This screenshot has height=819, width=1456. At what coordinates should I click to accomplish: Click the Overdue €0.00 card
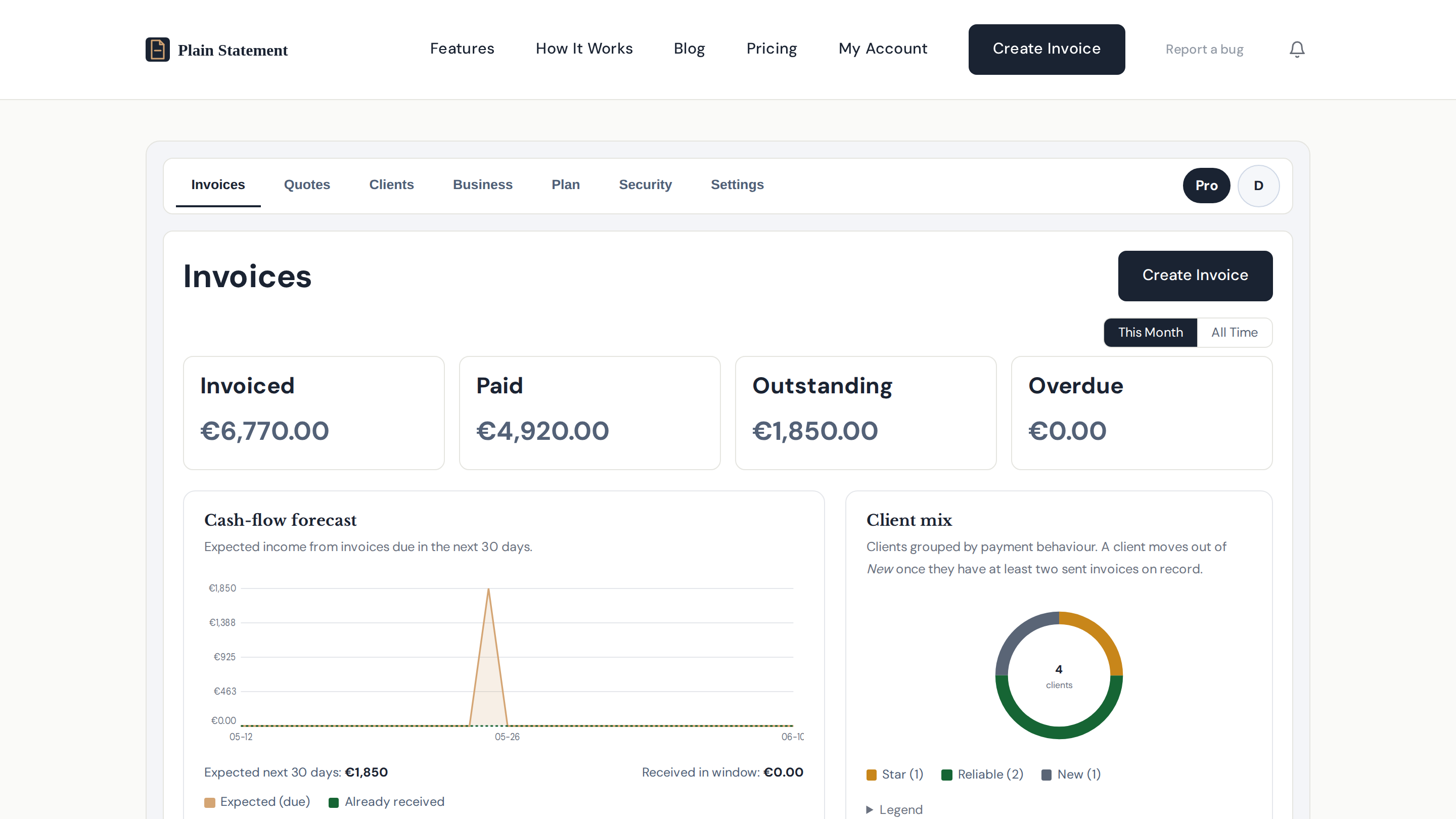point(1142,413)
